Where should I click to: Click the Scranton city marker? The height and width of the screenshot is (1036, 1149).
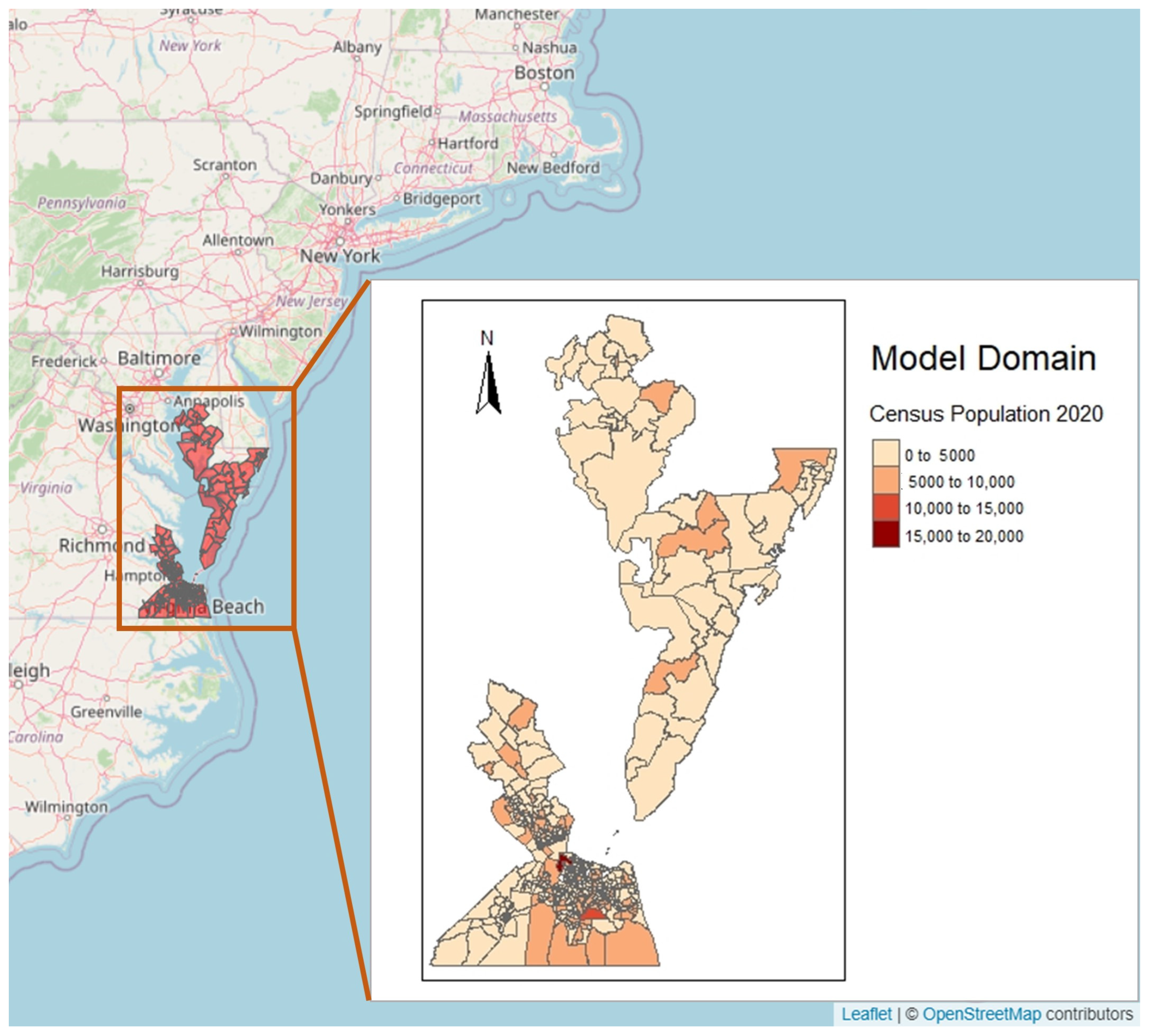tap(225, 176)
